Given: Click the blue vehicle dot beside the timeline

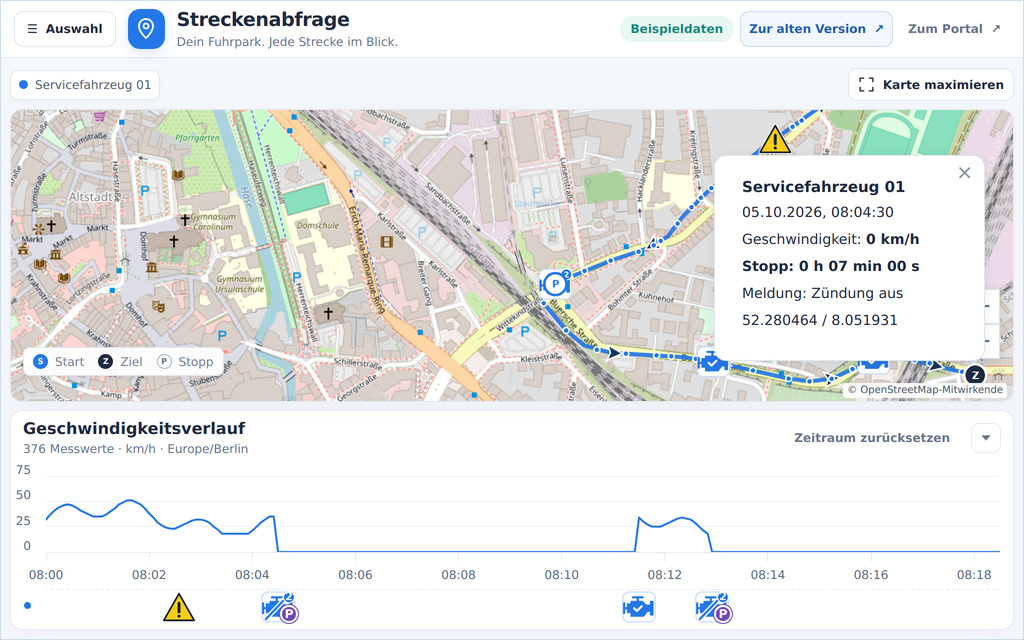Looking at the screenshot, I should pos(27,605).
